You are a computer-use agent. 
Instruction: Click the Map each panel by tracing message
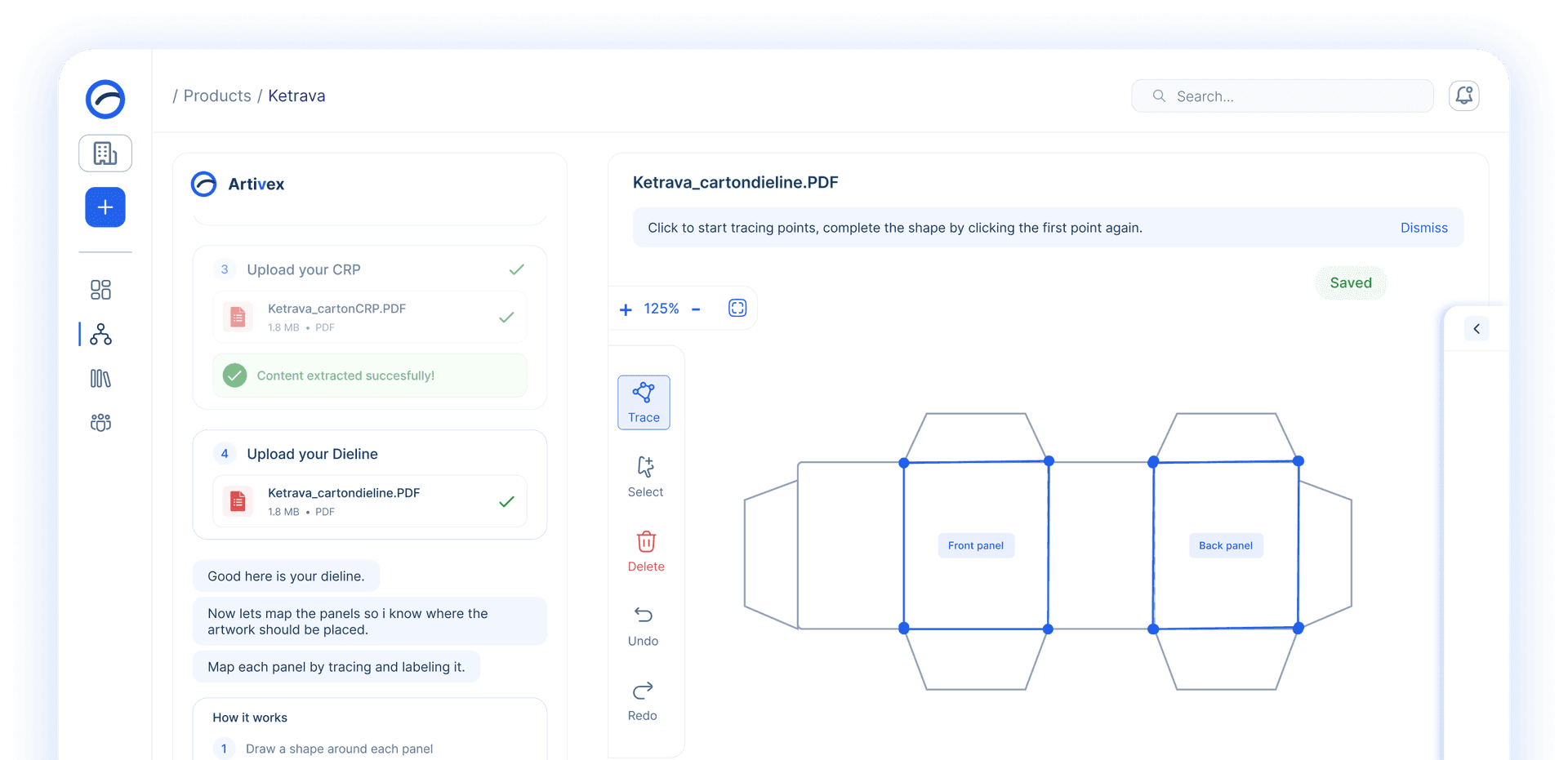click(x=336, y=667)
